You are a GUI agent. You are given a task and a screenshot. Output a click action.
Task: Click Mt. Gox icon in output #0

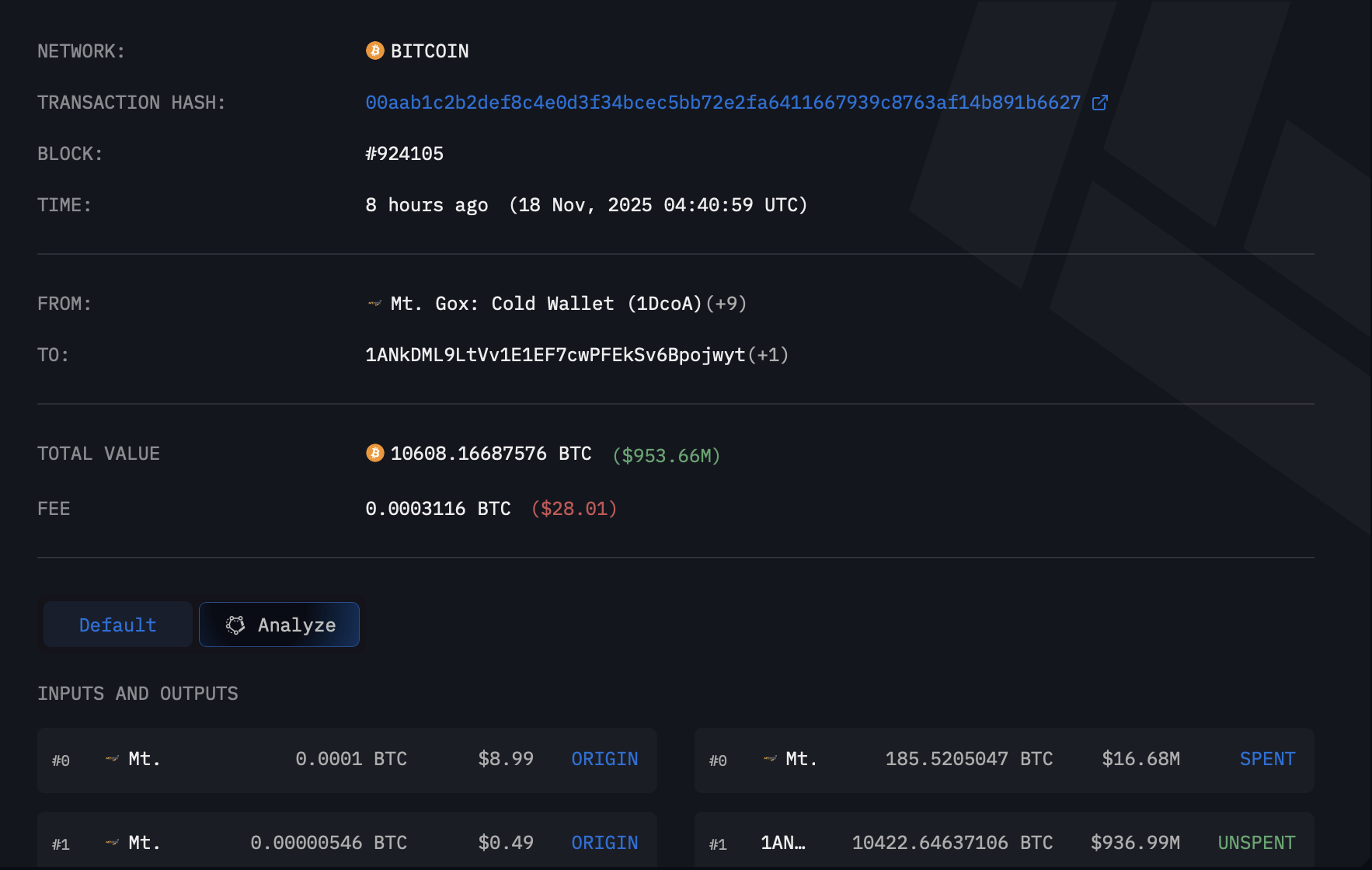(x=770, y=759)
